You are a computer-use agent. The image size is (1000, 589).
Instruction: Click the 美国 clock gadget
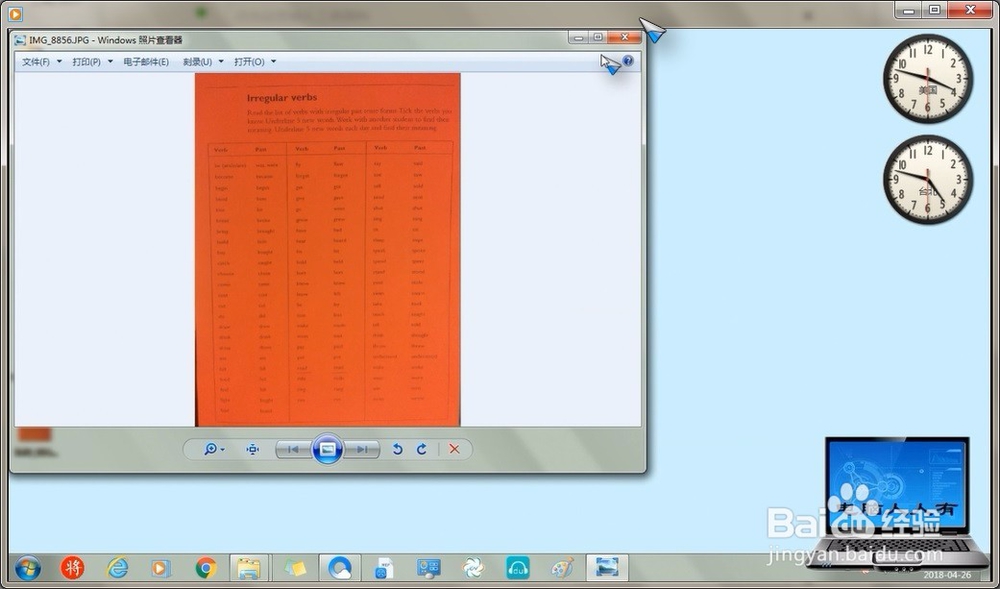pos(928,79)
